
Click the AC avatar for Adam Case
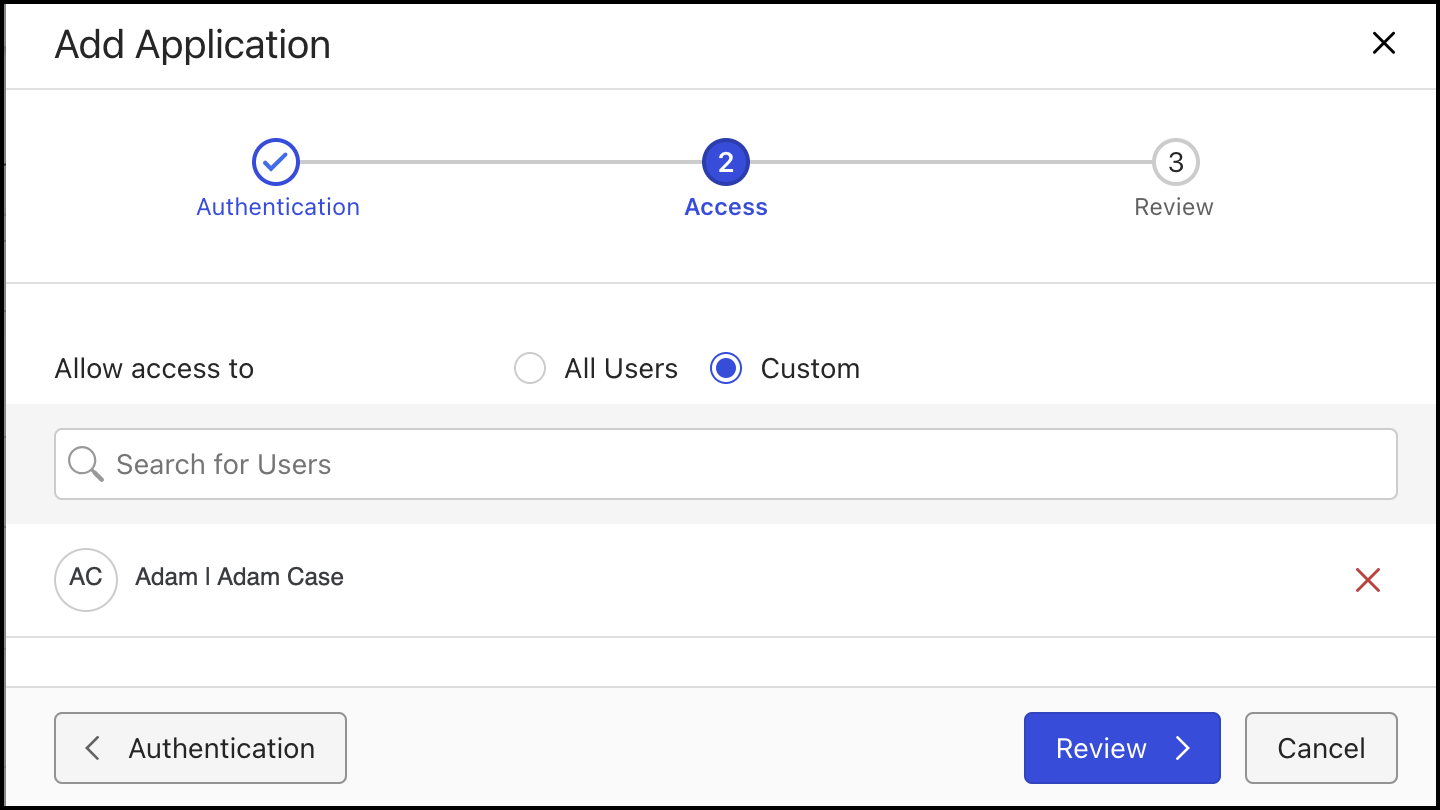(x=86, y=579)
